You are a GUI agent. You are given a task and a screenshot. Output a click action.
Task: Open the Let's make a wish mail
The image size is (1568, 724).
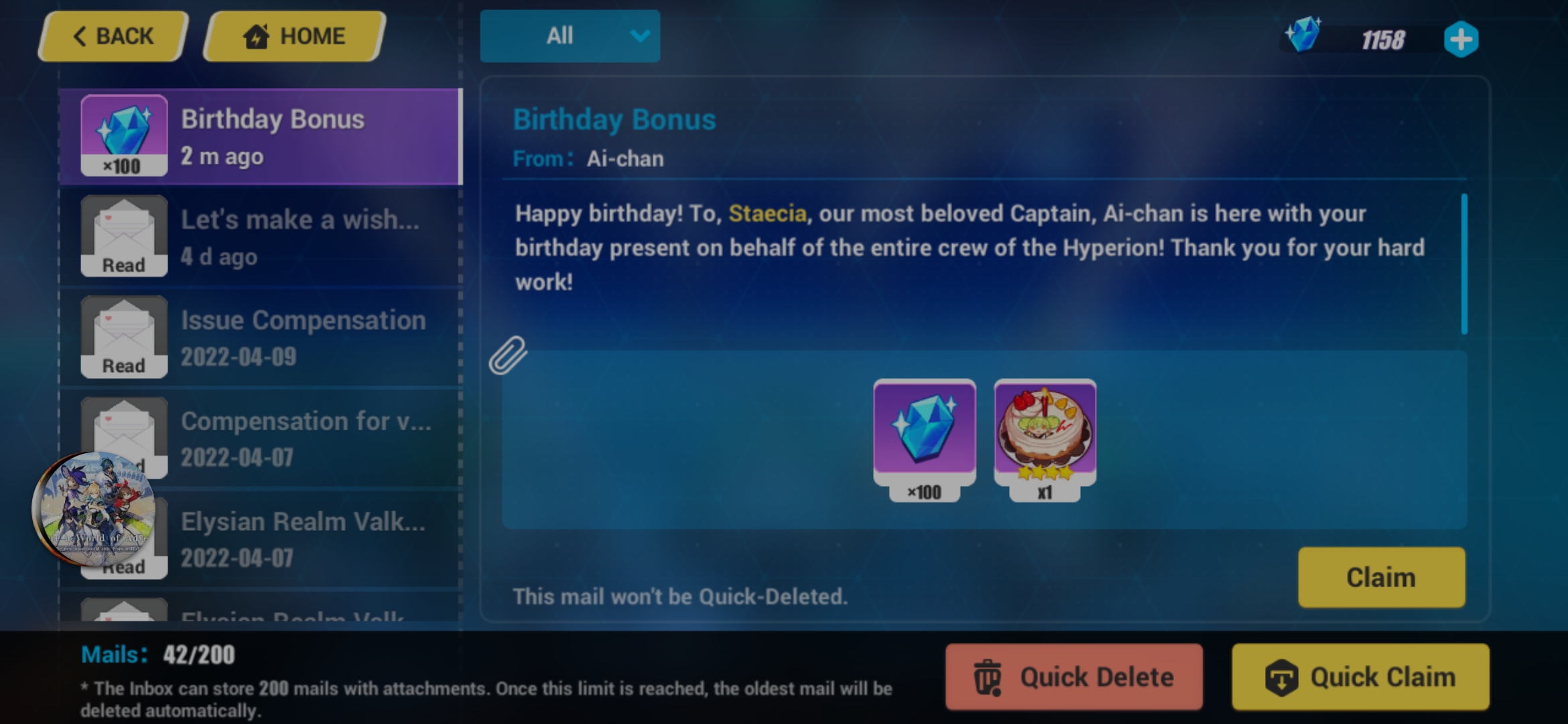point(261,237)
